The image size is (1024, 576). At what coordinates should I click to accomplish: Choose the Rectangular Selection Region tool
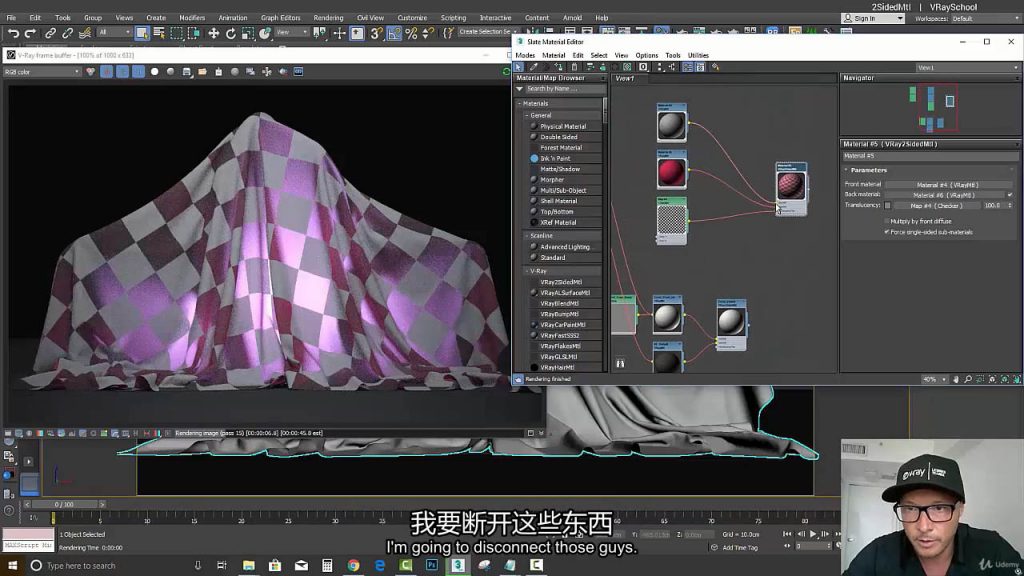coord(176,33)
